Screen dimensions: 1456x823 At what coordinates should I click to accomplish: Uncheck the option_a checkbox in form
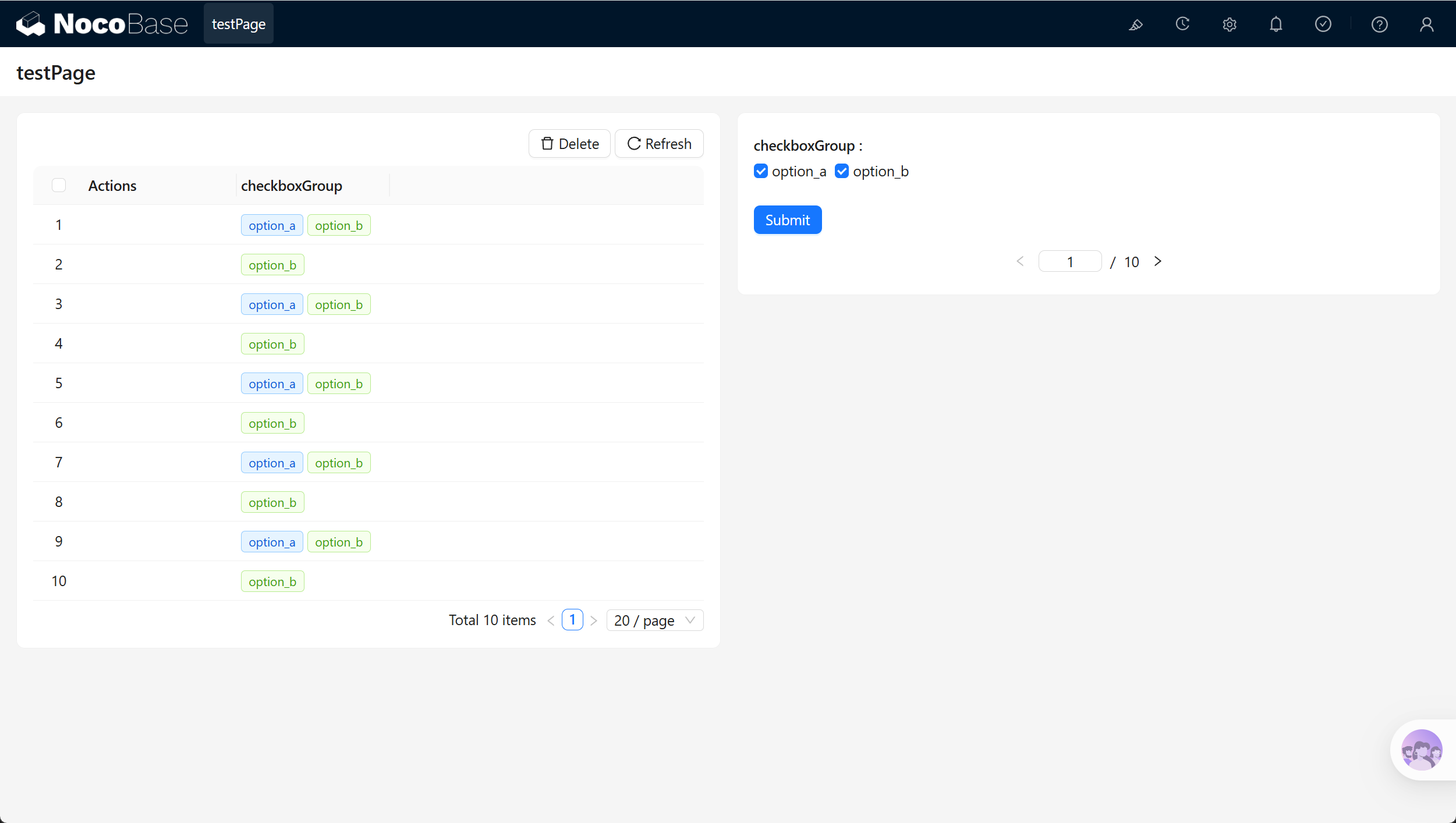pos(760,171)
